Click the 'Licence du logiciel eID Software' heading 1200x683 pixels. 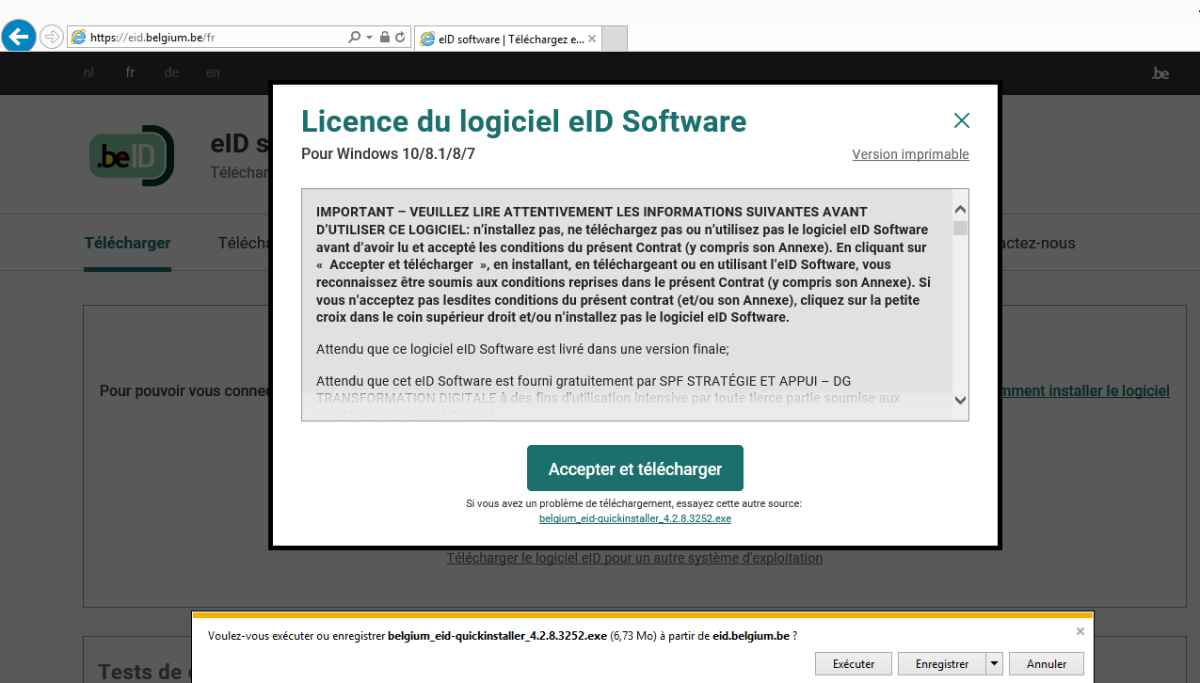pyautogui.click(x=524, y=121)
